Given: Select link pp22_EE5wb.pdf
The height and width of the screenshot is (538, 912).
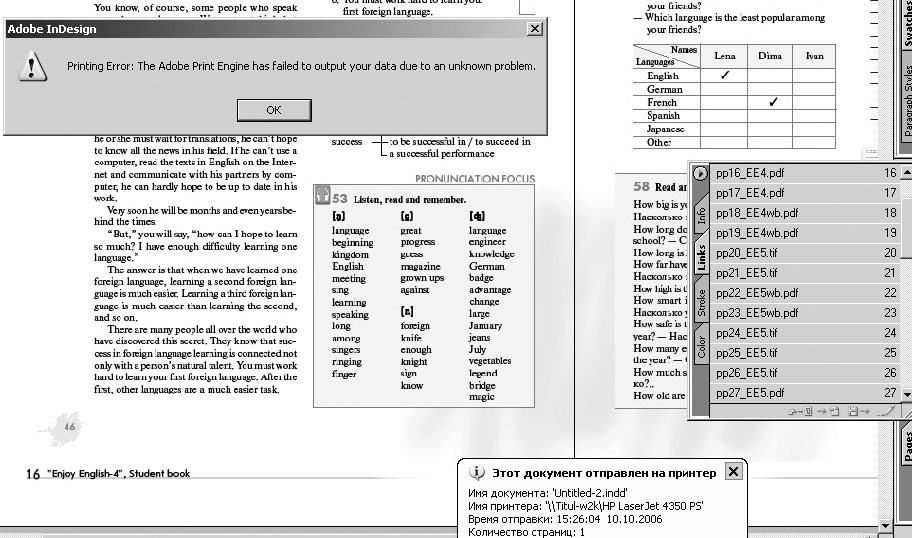Looking at the screenshot, I should click(x=806, y=293).
